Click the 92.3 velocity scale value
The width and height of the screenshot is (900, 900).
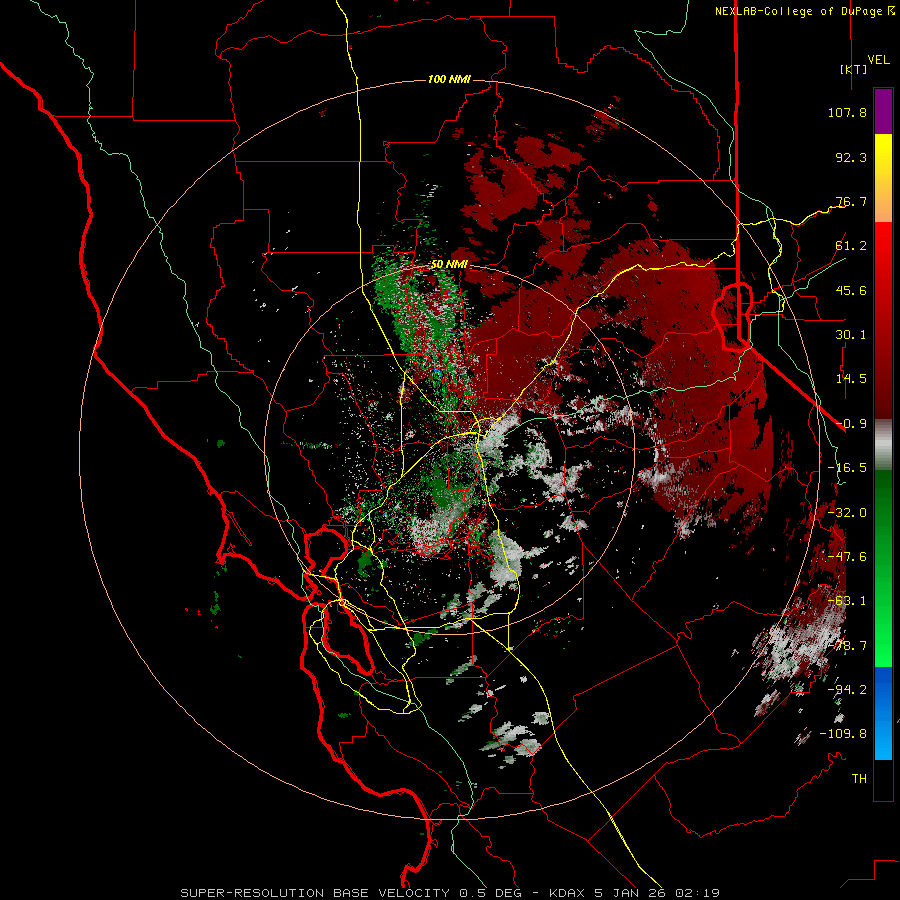[x=851, y=157]
